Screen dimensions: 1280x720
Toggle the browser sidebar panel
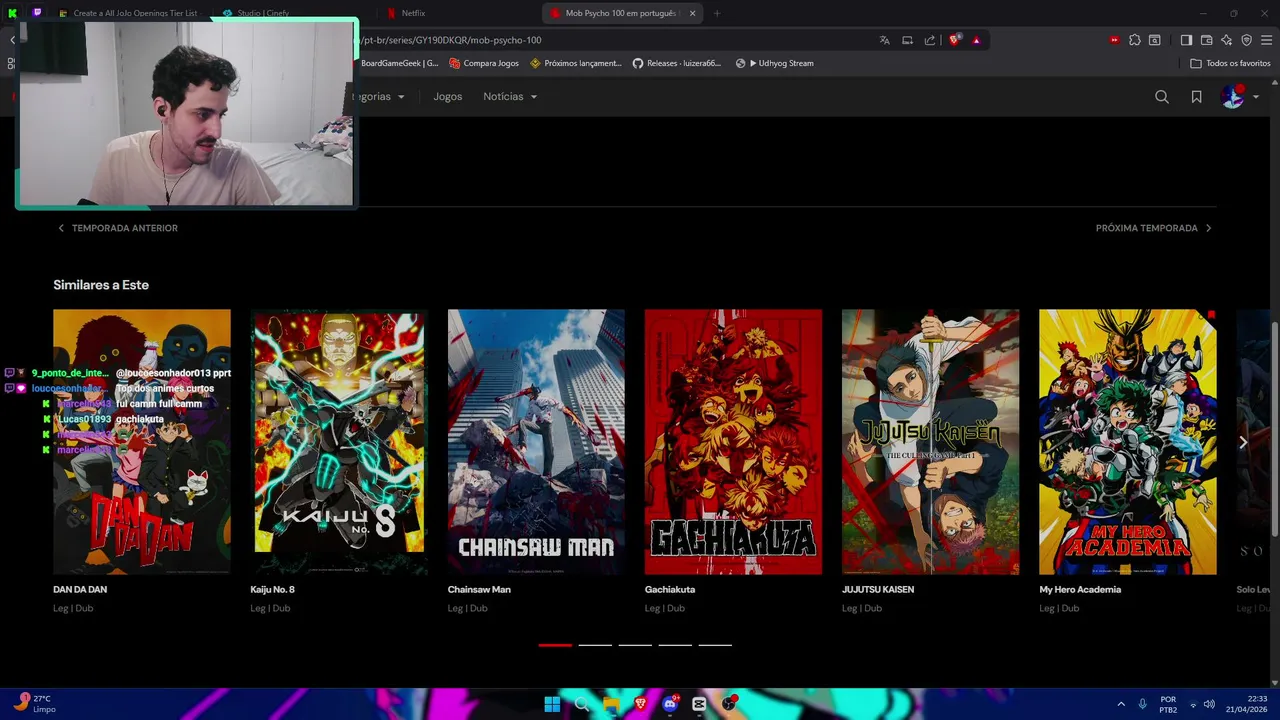click(x=1186, y=40)
